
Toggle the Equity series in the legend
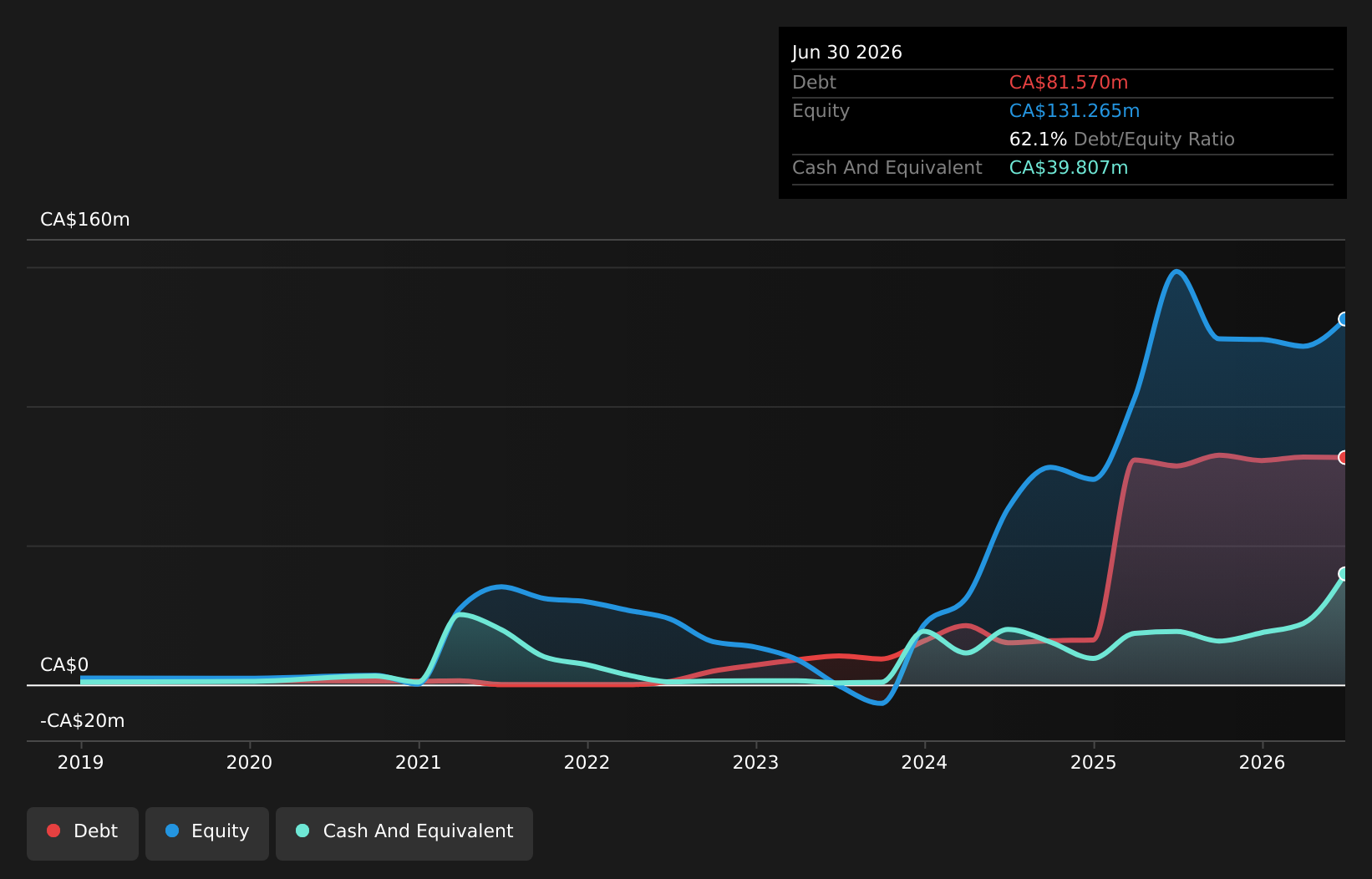pyautogui.click(x=207, y=833)
